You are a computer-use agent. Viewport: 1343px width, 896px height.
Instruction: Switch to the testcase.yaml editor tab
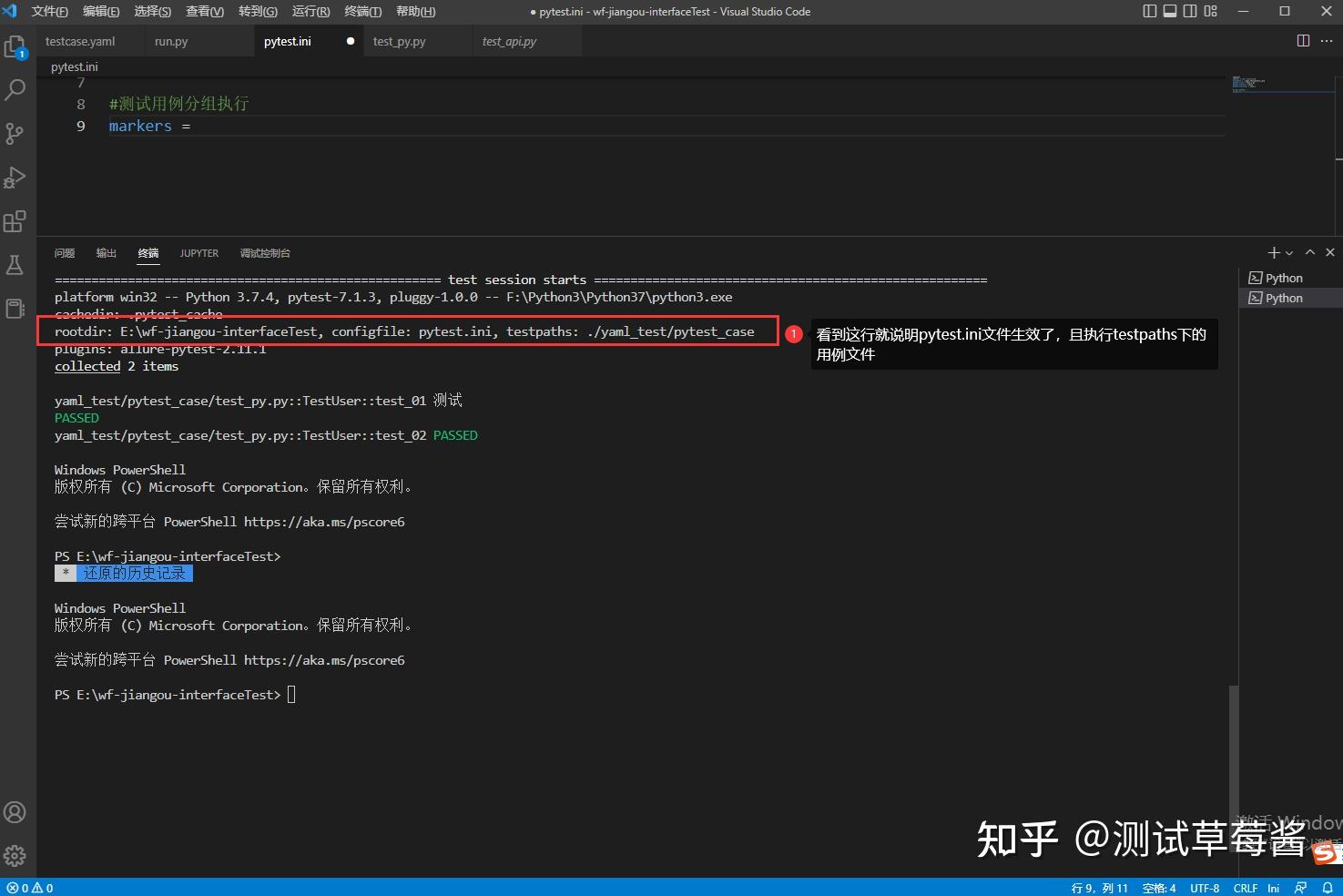[90, 41]
